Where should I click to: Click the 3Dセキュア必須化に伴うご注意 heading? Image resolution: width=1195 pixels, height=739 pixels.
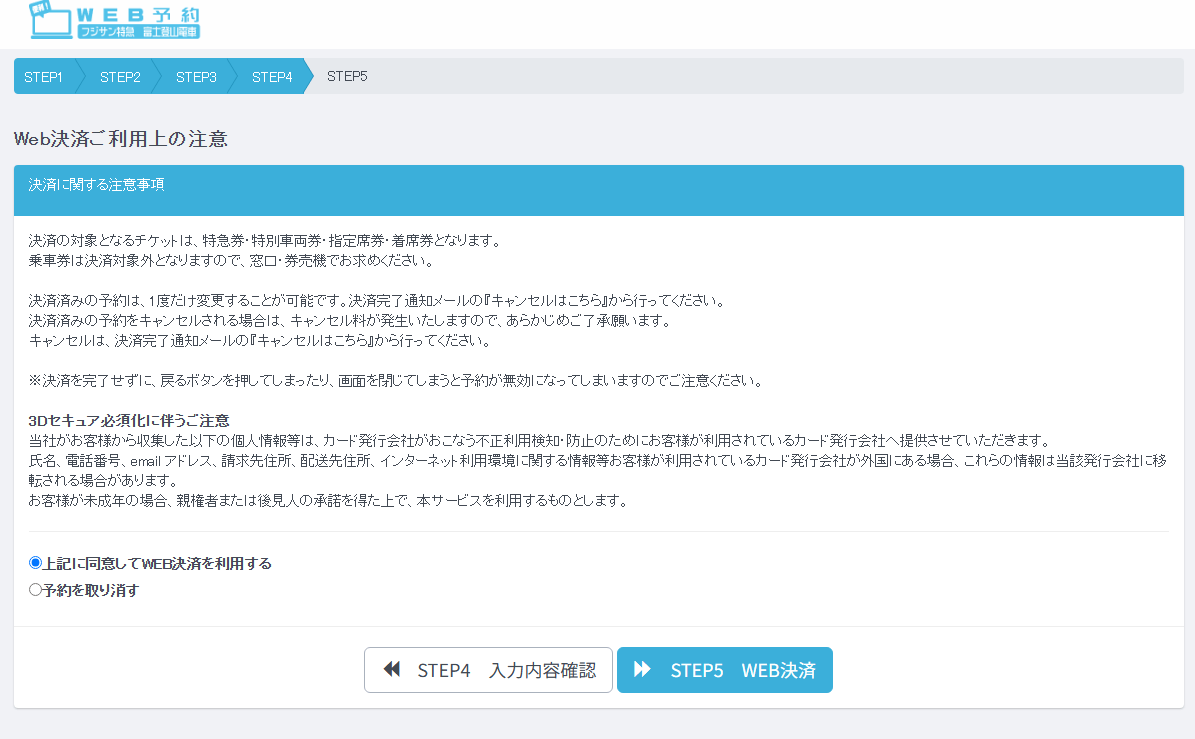(129, 420)
